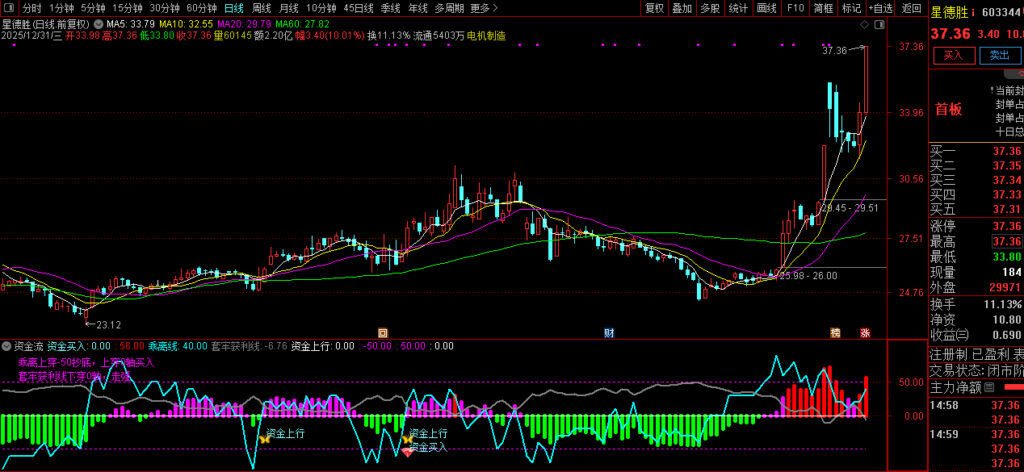
Task: Add the stock via +自选
Action: coord(880,8)
